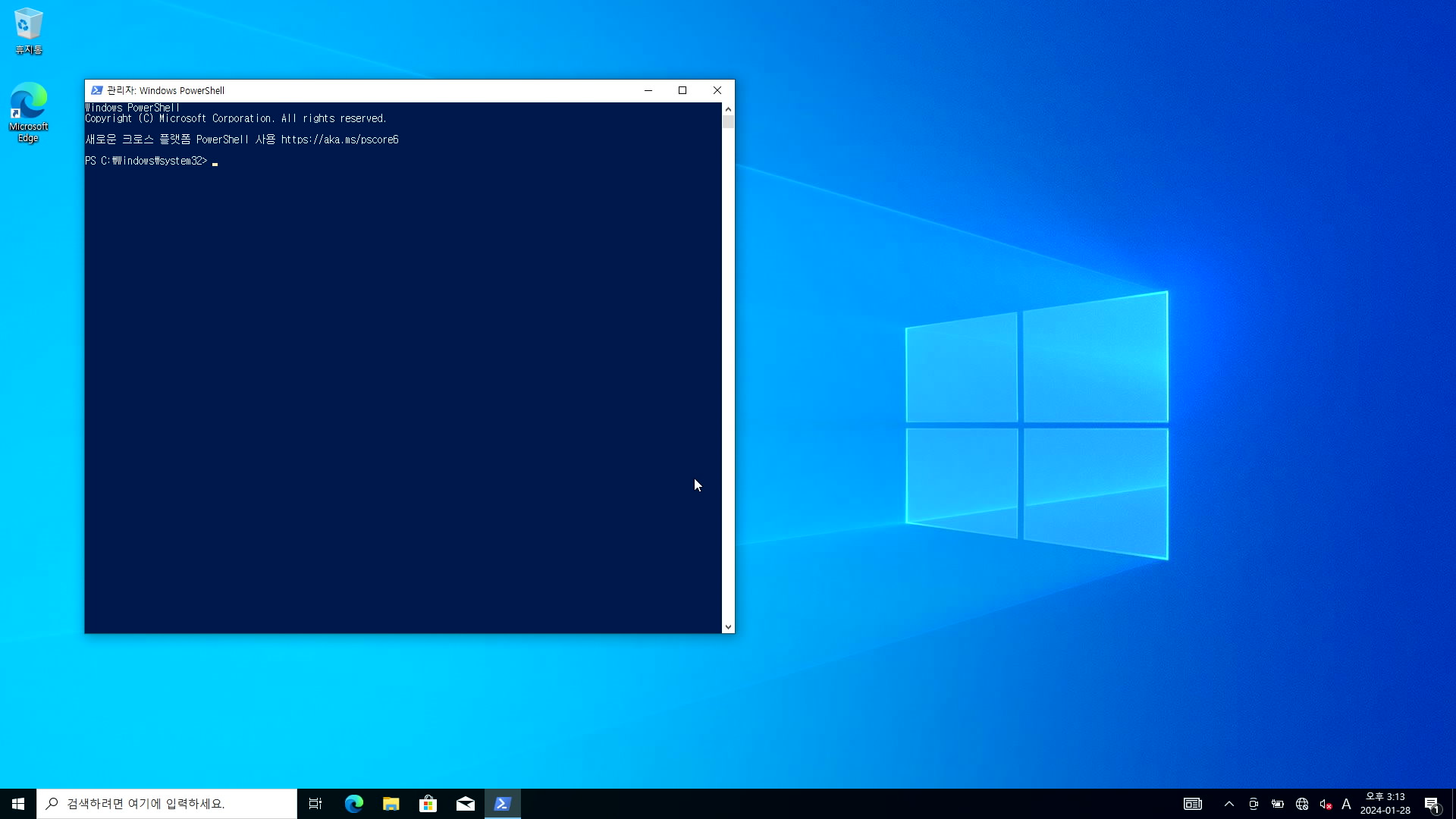Screen dimensions: 1456x819
Task: Open Task View from taskbar
Action: [x=315, y=804]
